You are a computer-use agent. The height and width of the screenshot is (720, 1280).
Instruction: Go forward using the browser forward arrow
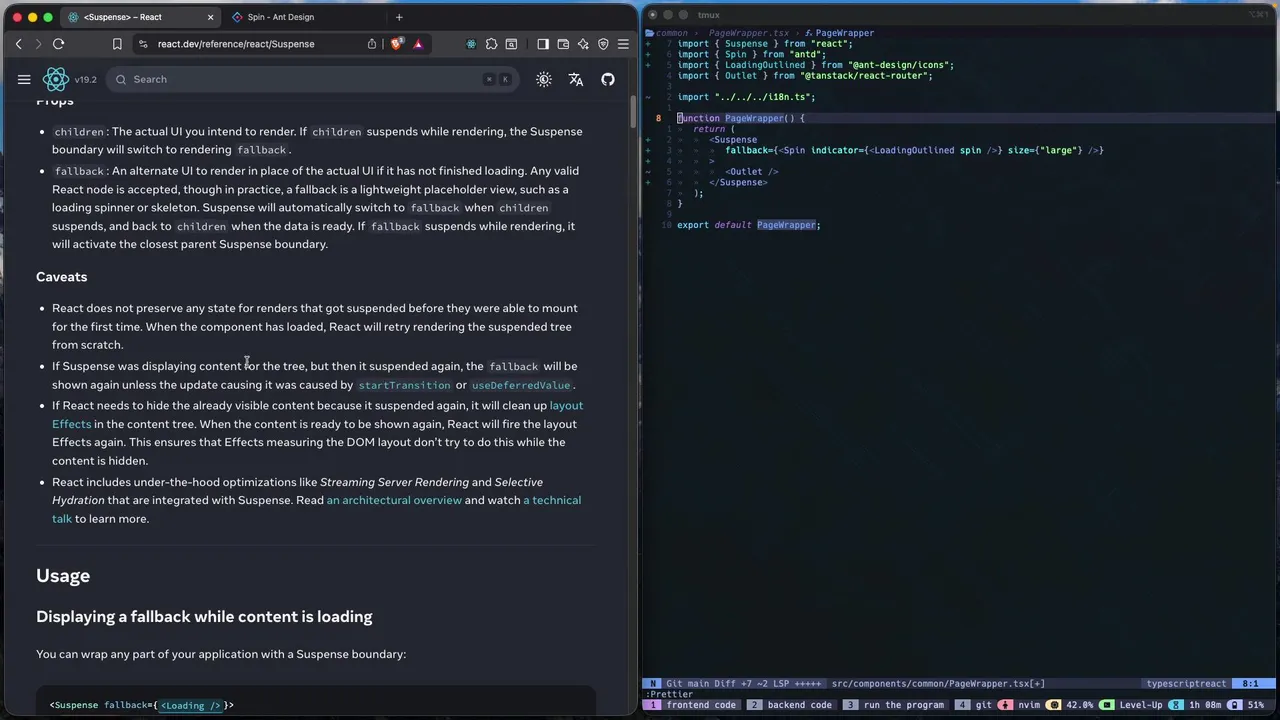[38, 44]
